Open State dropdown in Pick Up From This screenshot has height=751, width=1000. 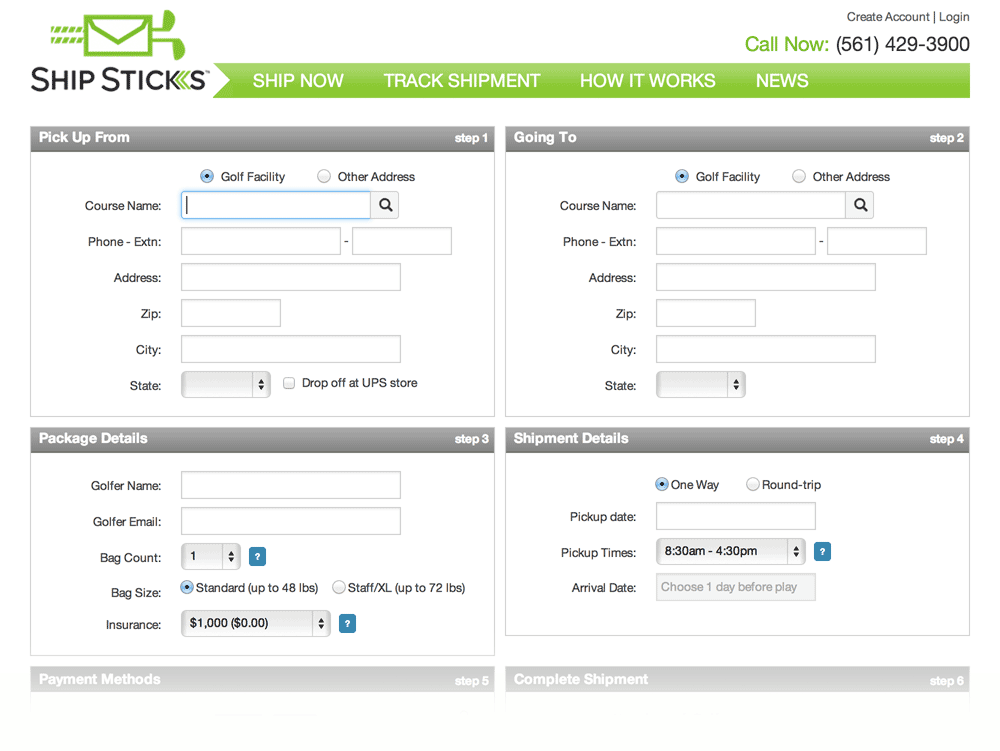tap(226, 384)
